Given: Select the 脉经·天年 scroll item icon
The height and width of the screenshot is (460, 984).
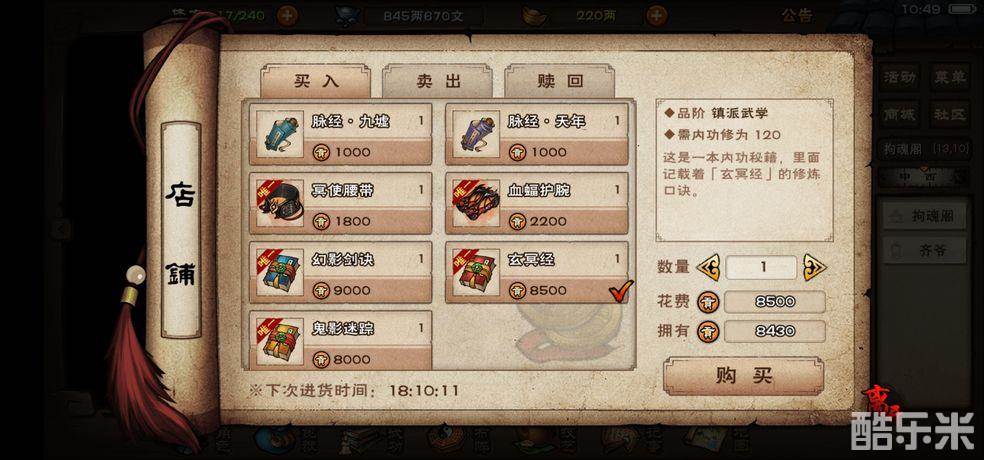Looking at the screenshot, I should pyautogui.click(x=476, y=134).
